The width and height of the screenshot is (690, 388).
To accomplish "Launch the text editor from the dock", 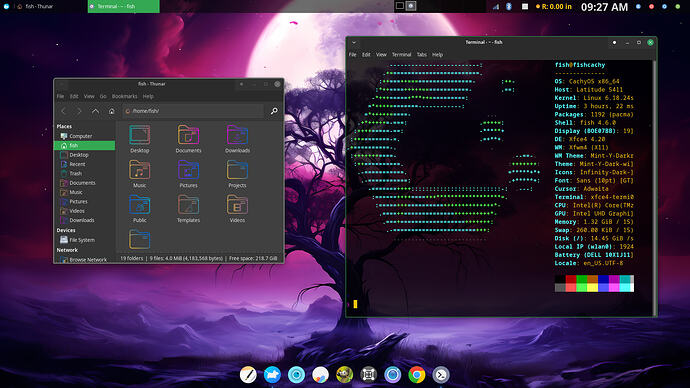I will (248, 375).
